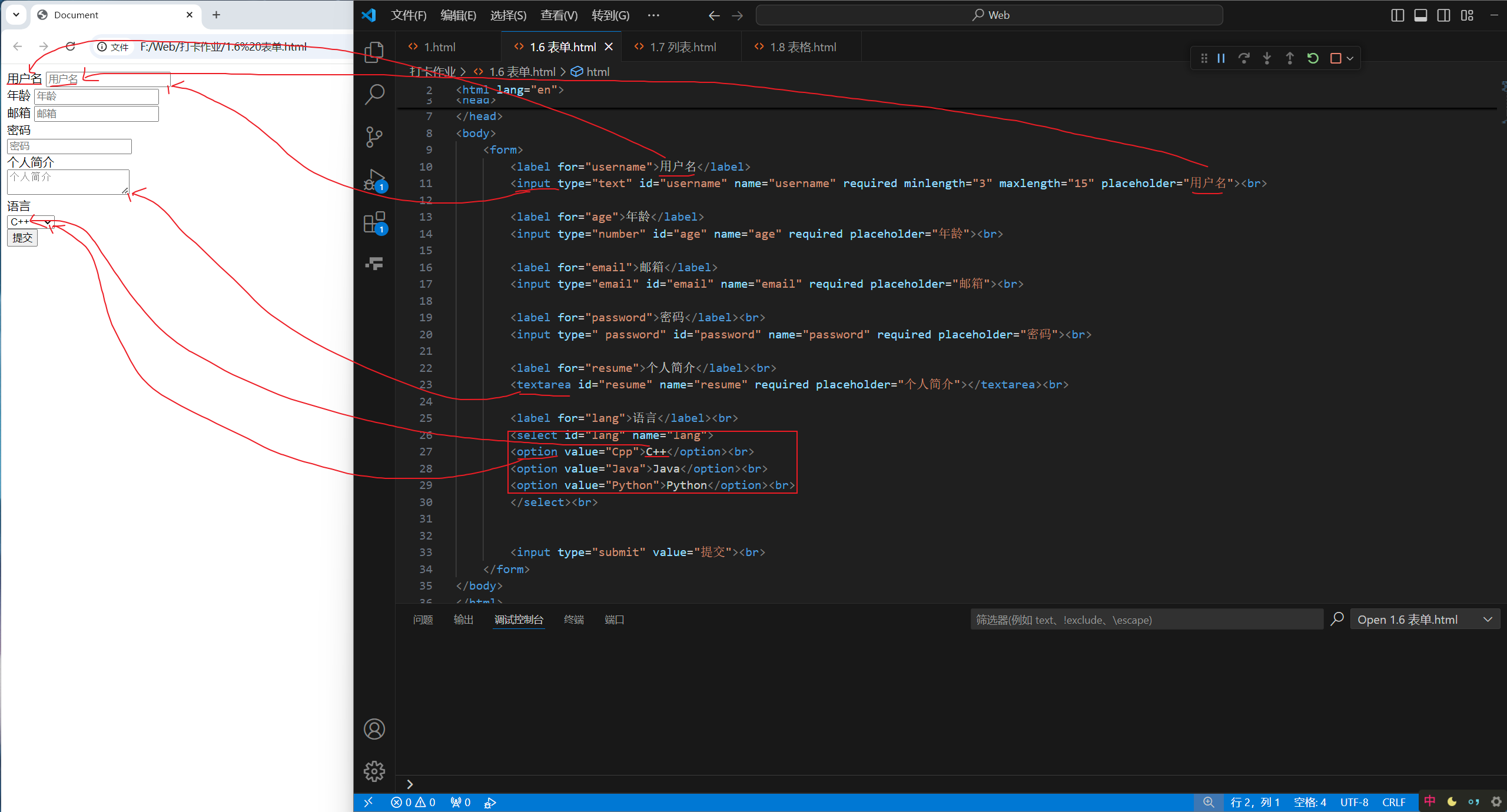Toggle the bottom panel layout button
The width and height of the screenshot is (1507, 812).
pyautogui.click(x=1420, y=15)
